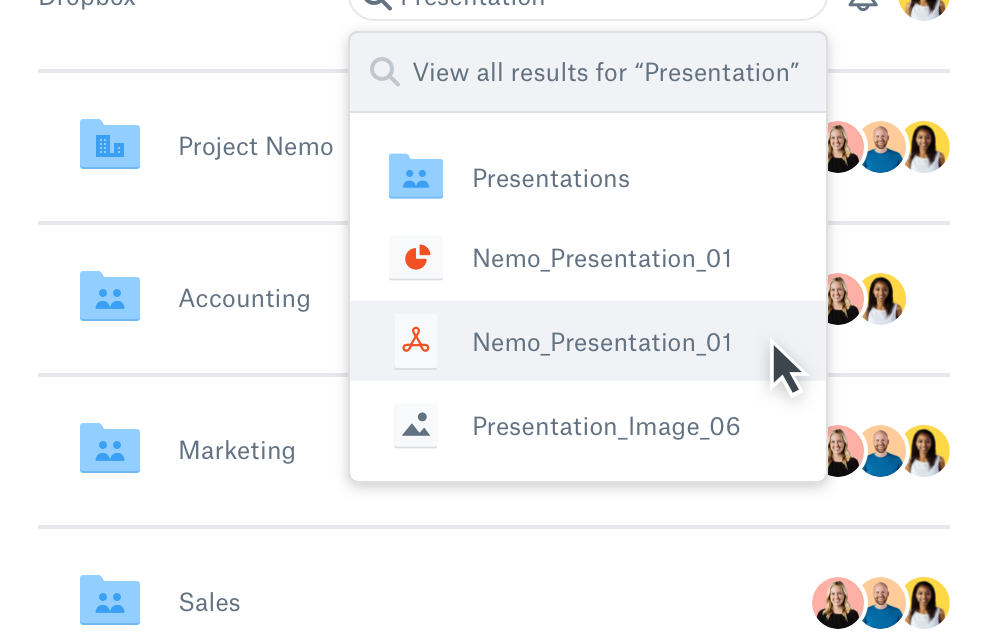View Marketing's bald man member avatar
This screenshot has width=990, height=641.
pos(882,450)
